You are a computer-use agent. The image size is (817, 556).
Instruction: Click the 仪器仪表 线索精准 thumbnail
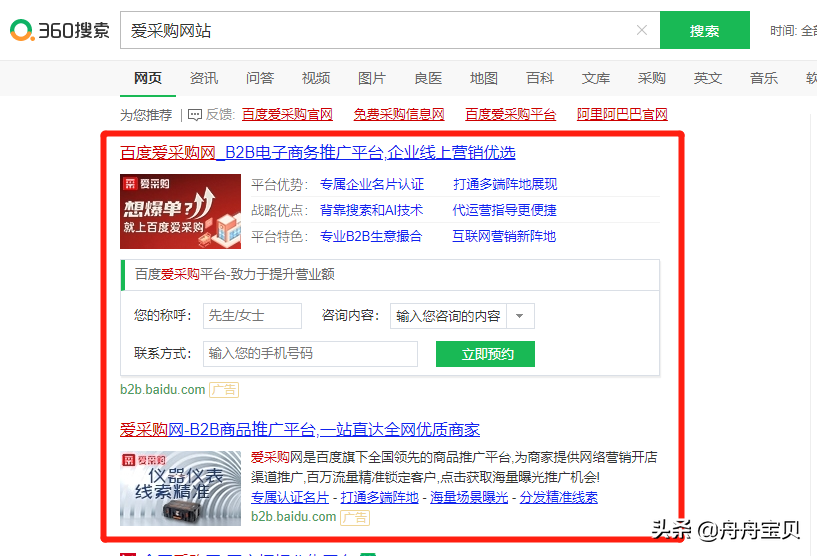[180, 488]
